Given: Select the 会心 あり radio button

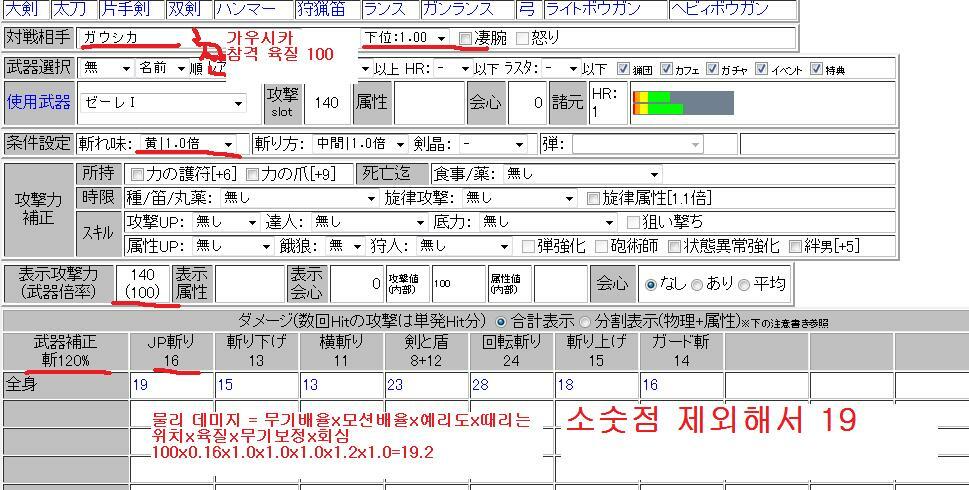Looking at the screenshot, I should click(697, 284).
